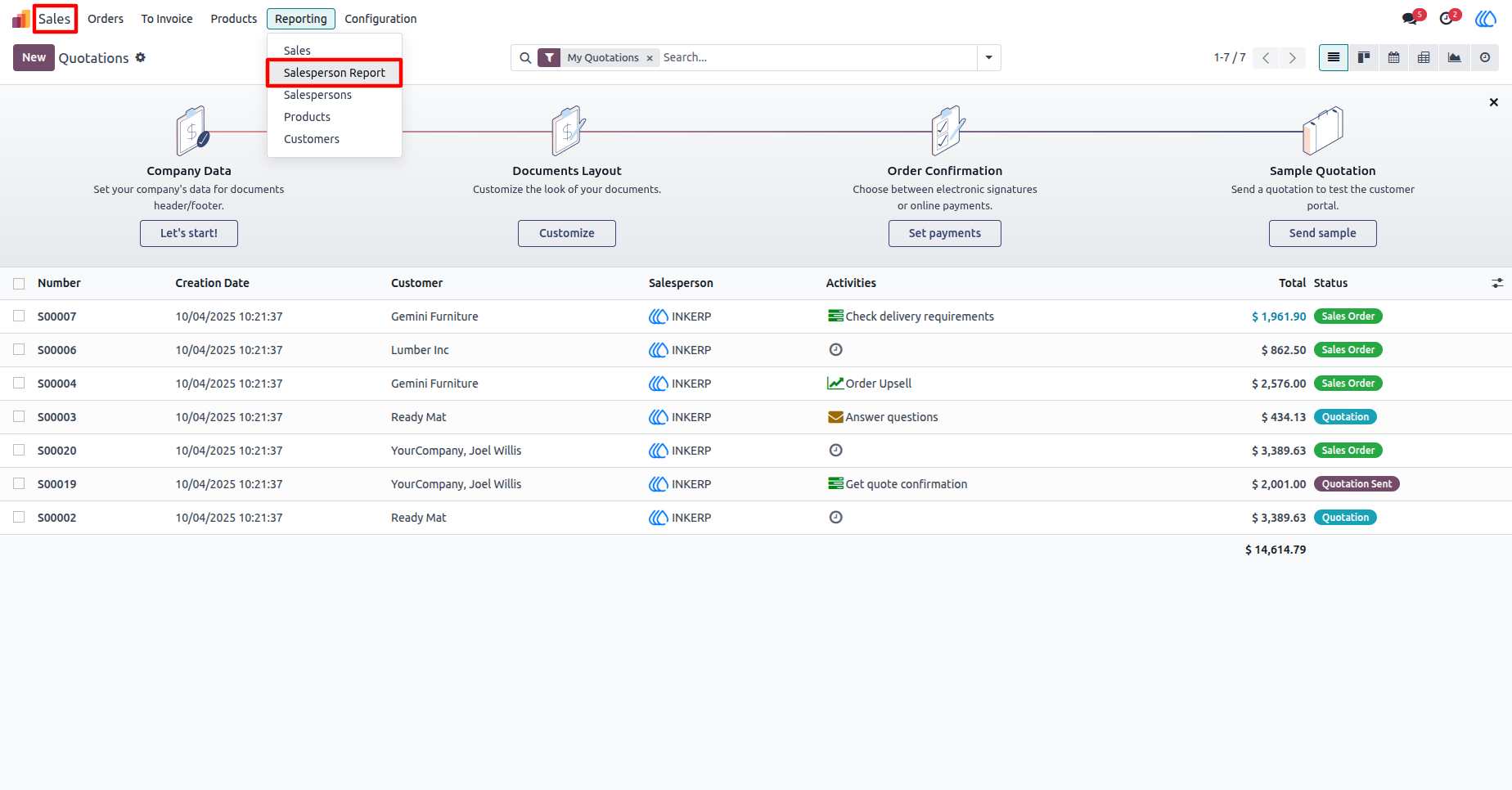Viewport: 1512px width, 790px height.
Task: Check the box for order S00003
Action: 19,416
